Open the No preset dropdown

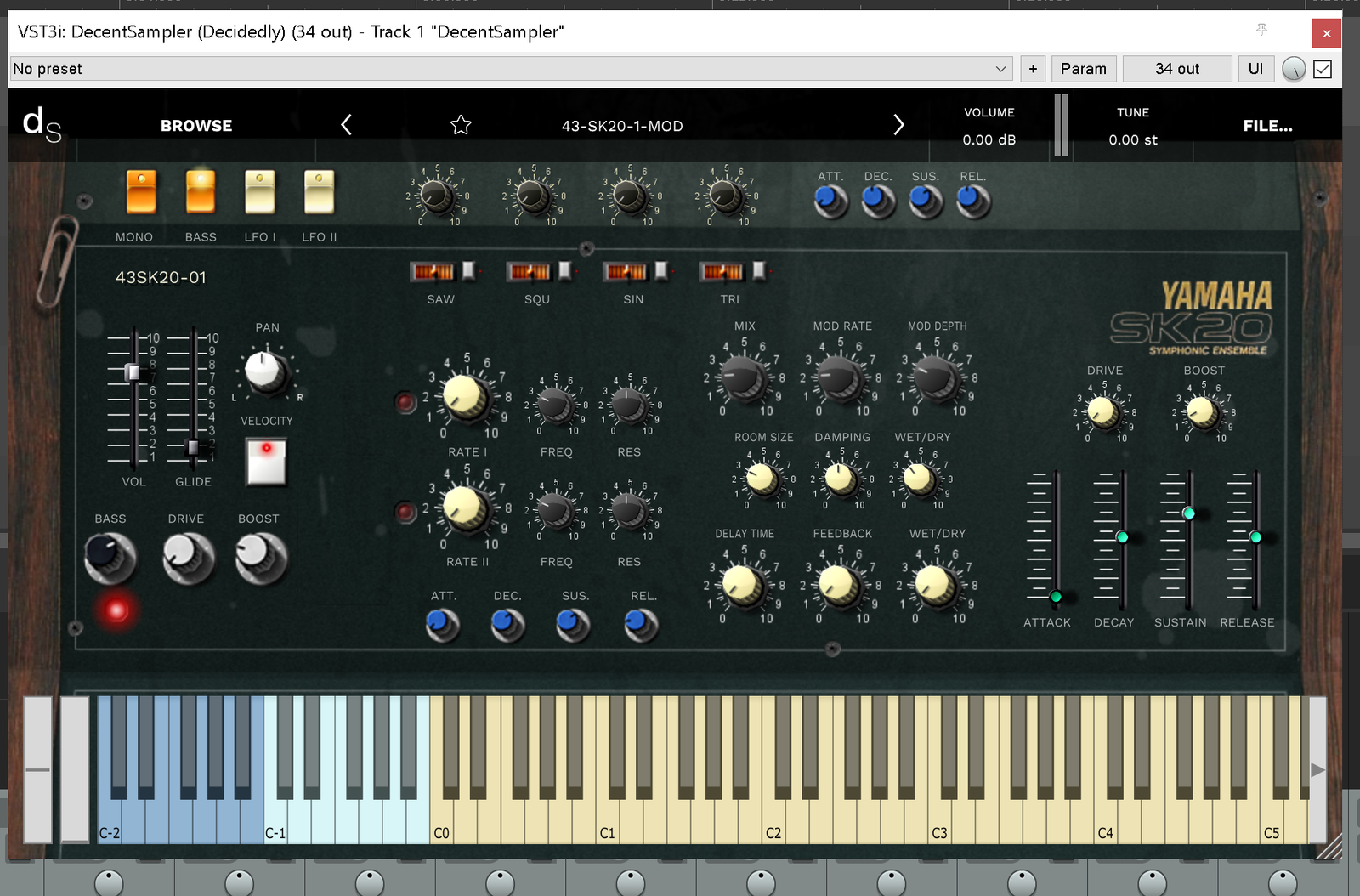click(x=511, y=69)
